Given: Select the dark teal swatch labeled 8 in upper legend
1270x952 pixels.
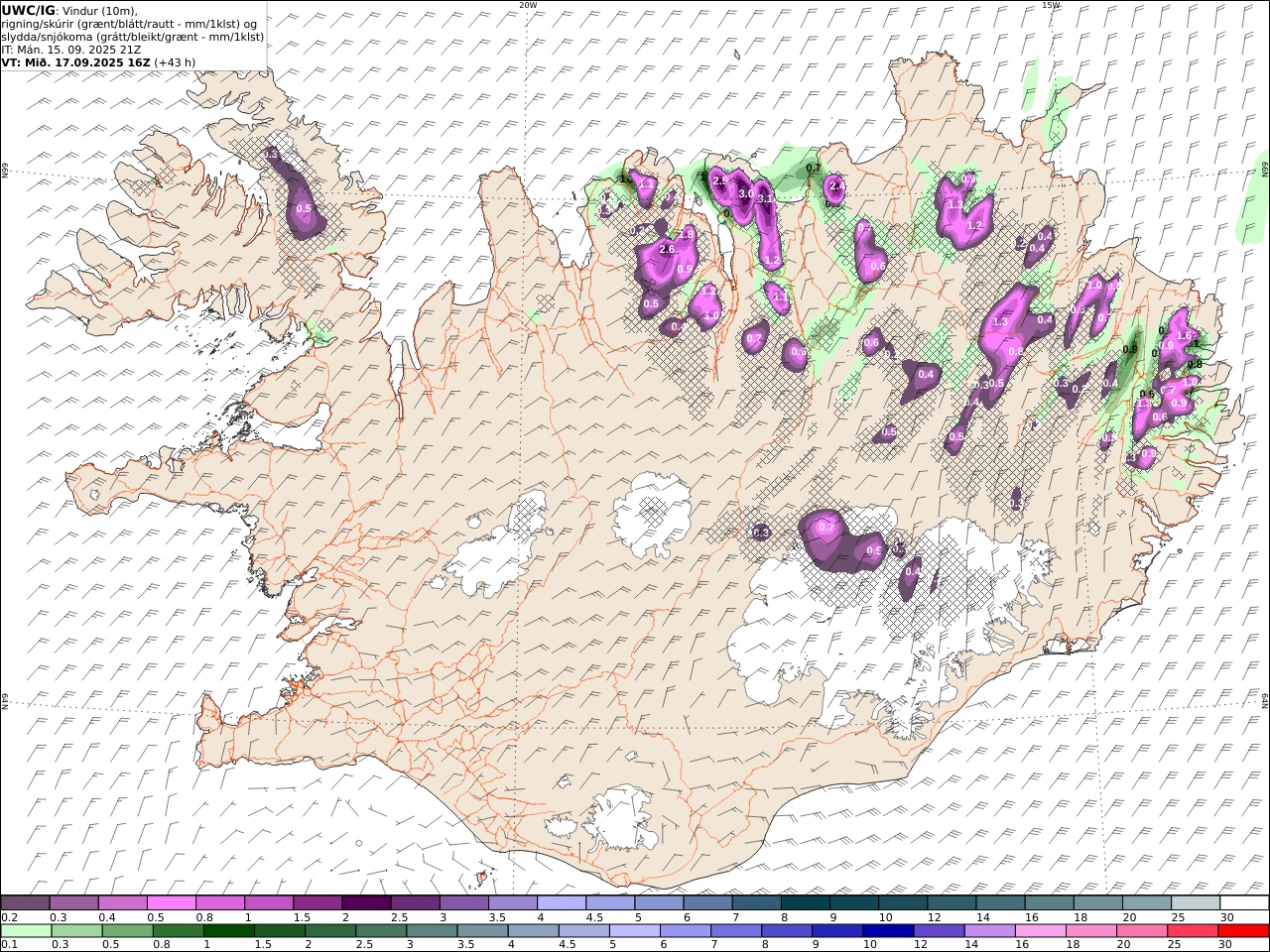Looking at the screenshot, I should 804,903.
